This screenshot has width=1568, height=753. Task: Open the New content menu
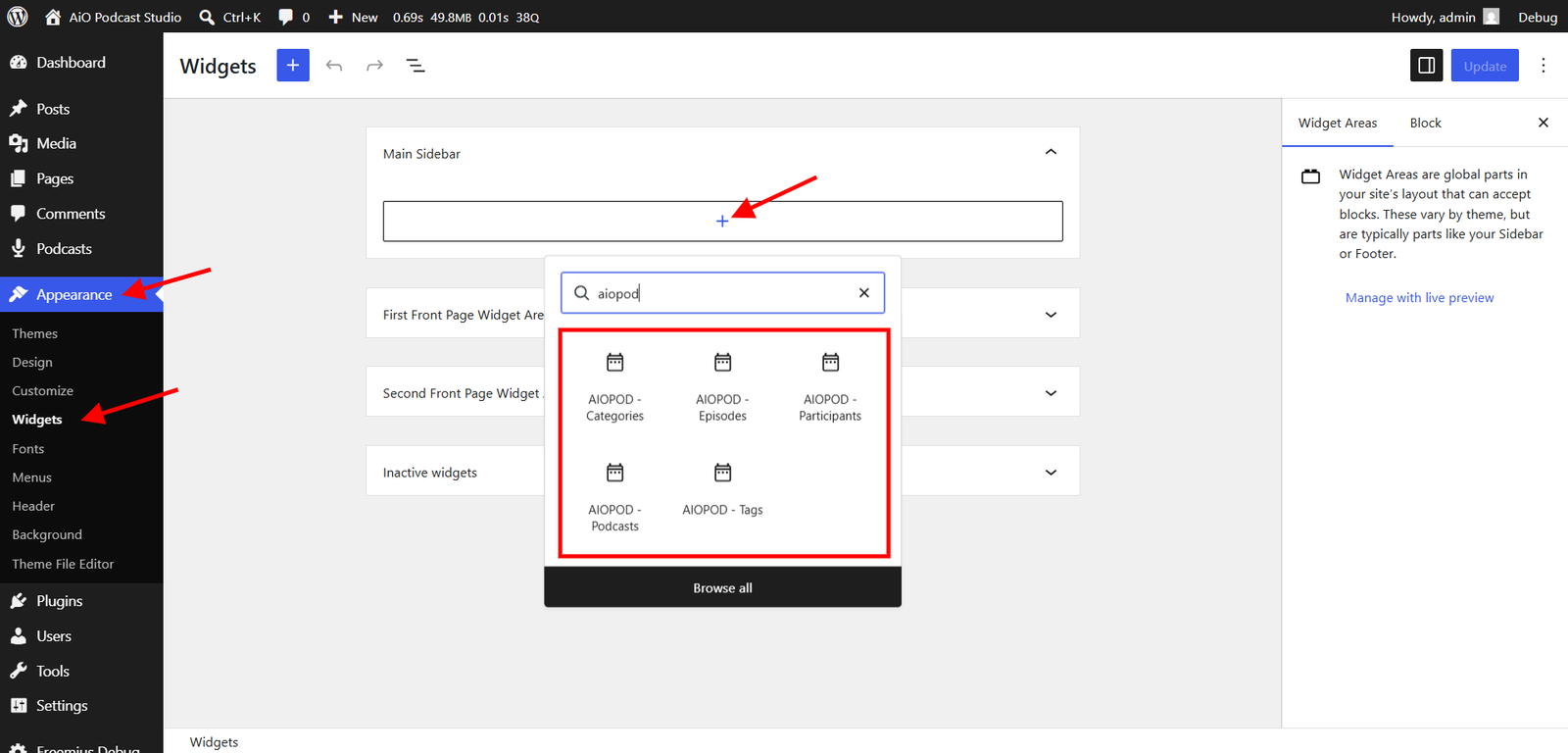point(353,17)
